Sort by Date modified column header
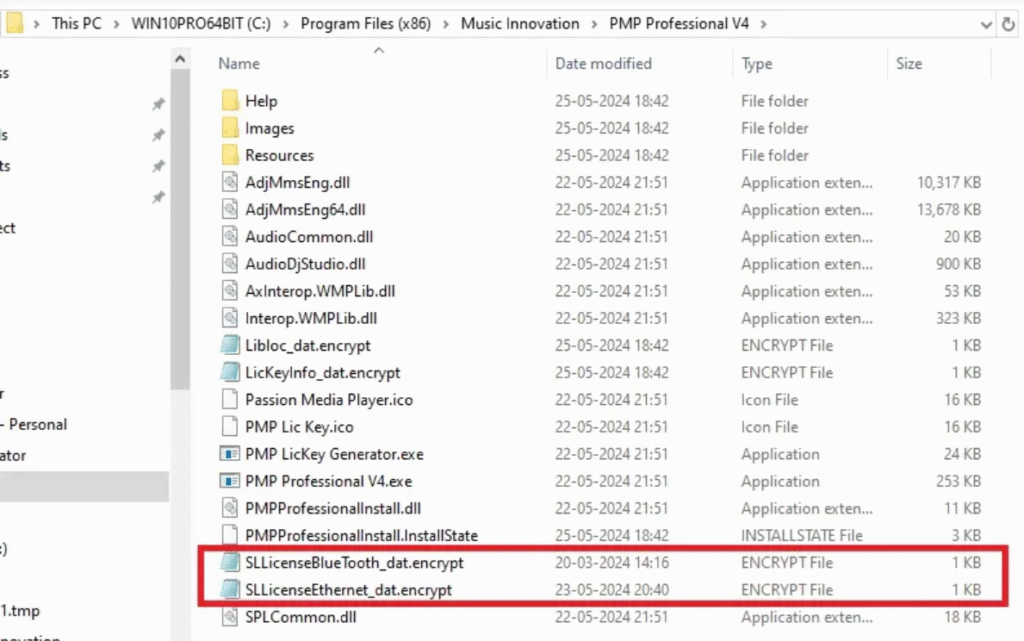The height and width of the screenshot is (641, 1024). coord(603,63)
